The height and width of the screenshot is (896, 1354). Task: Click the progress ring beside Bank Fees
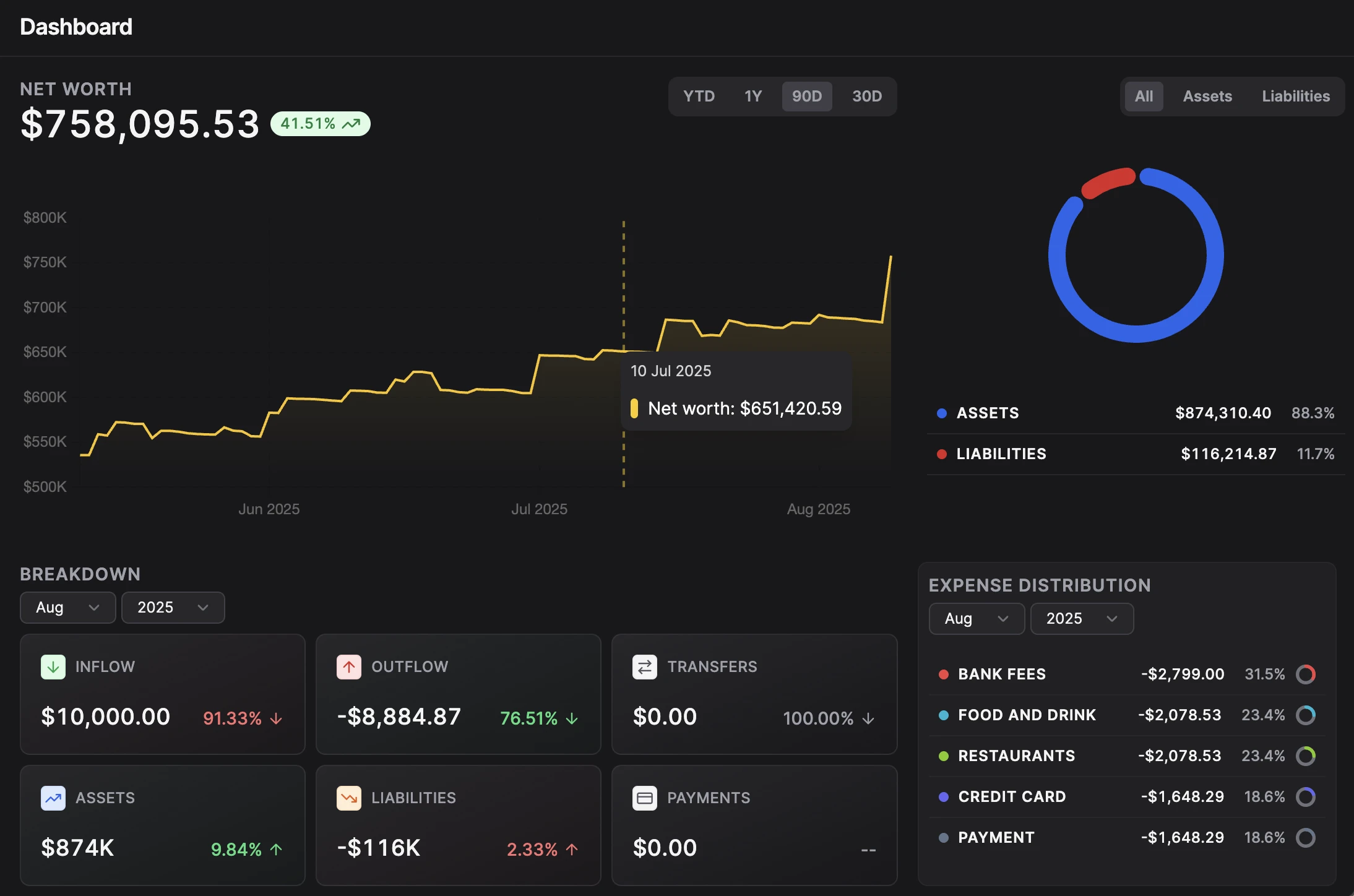pos(1306,674)
